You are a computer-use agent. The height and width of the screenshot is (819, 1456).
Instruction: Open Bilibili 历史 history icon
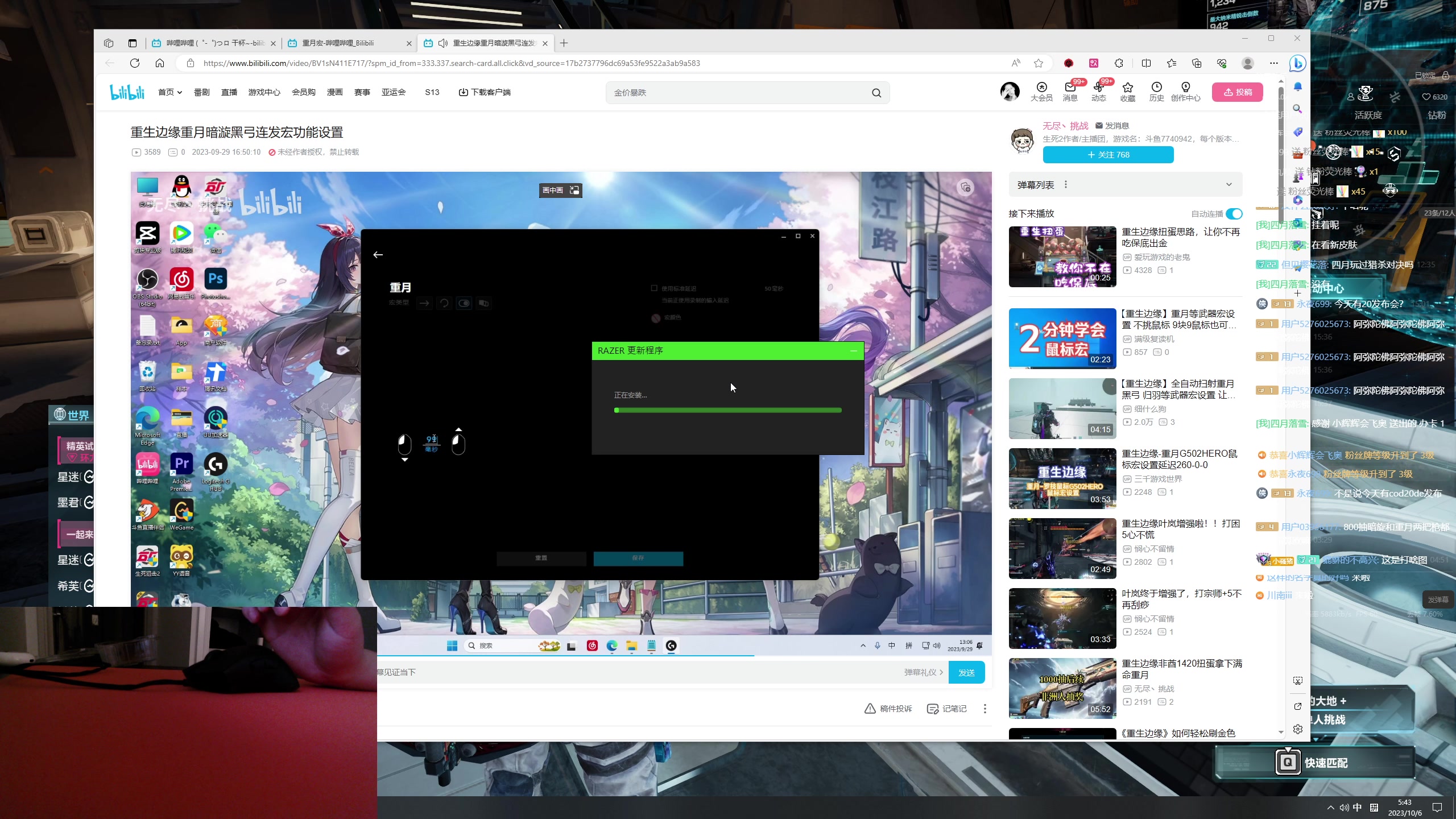pyautogui.click(x=1156, y=91)
